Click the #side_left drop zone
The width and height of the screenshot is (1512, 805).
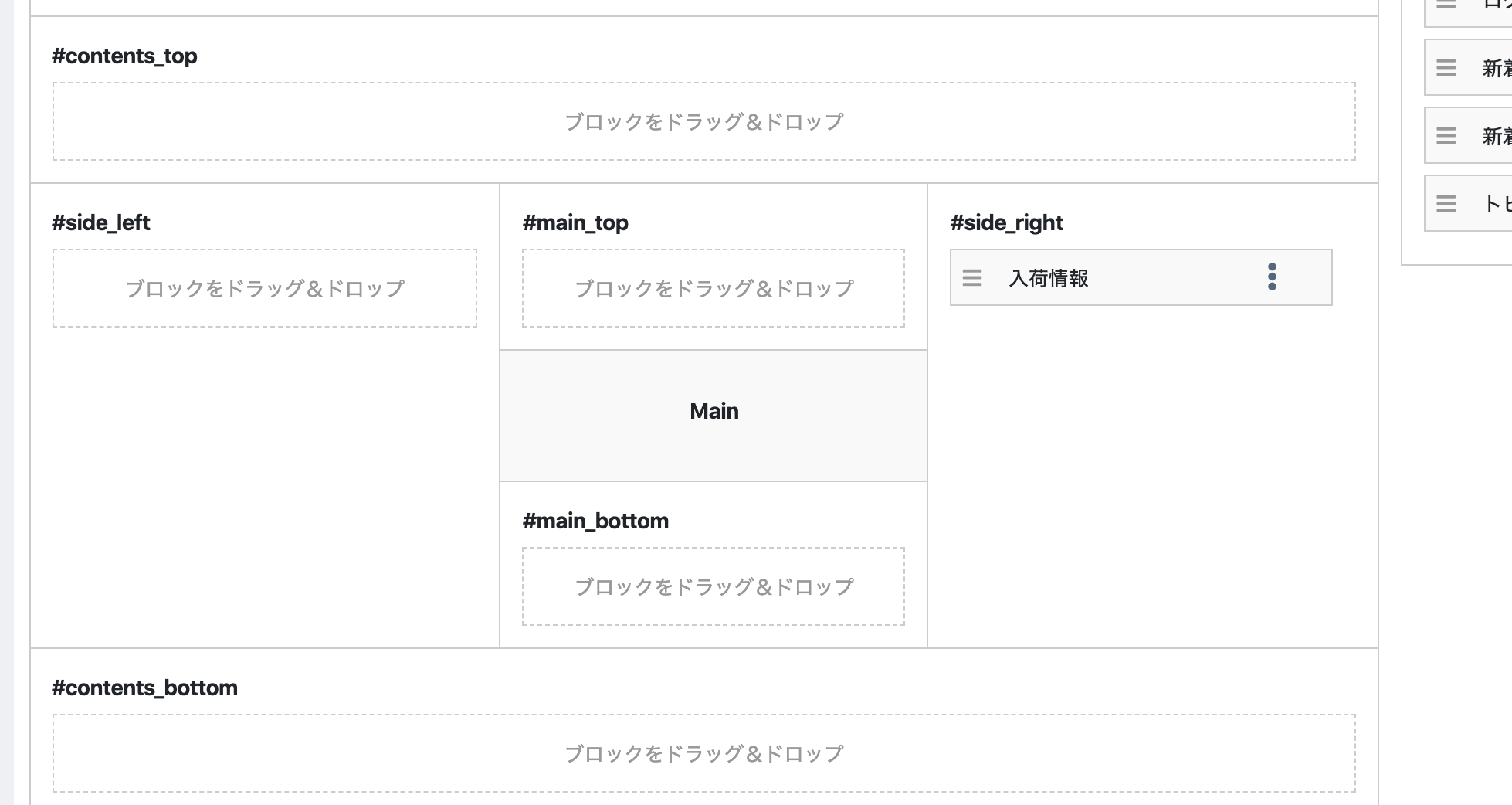[x=265, y=288]
